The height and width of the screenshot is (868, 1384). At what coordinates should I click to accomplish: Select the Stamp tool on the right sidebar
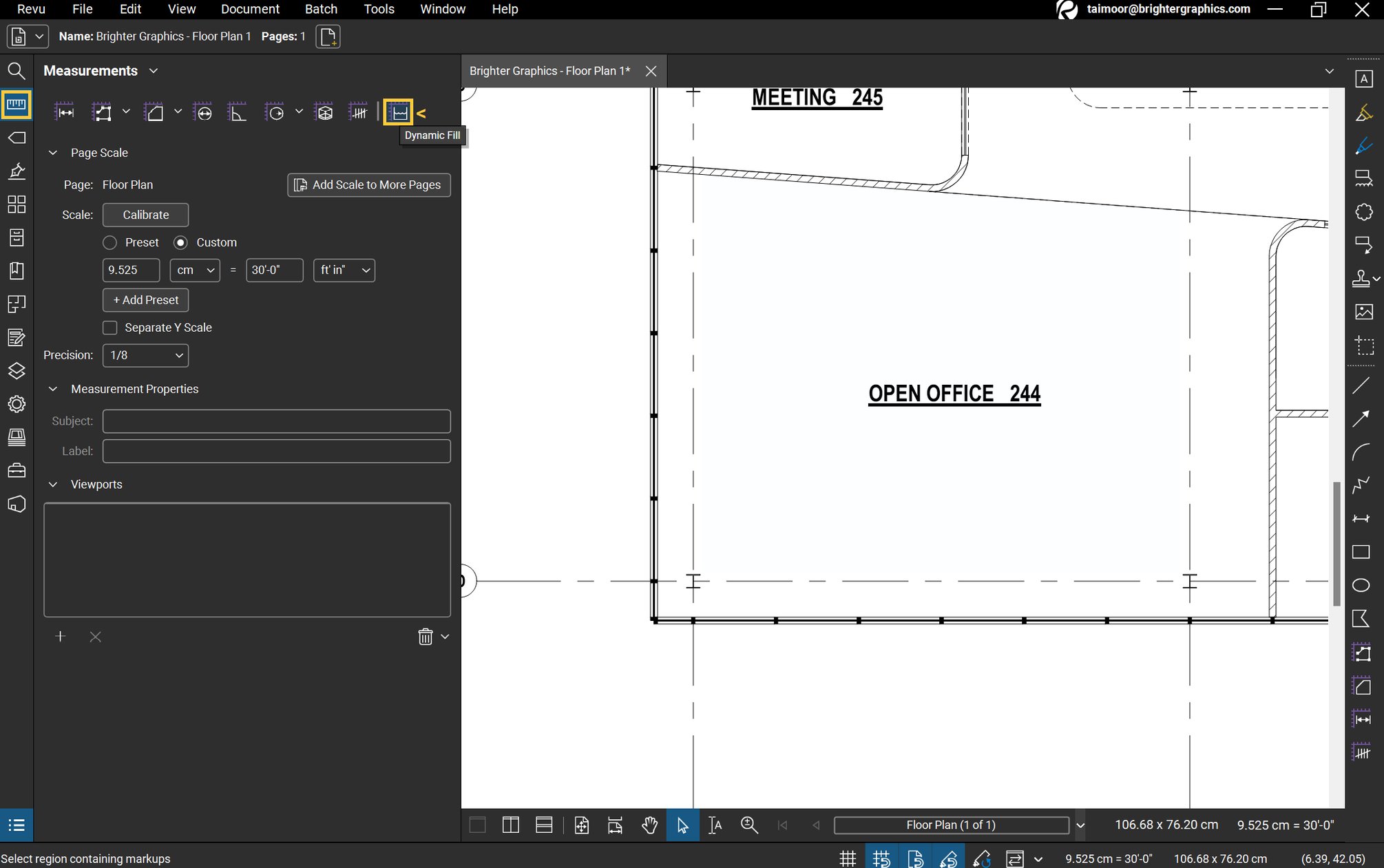pyautogui.click(x=1362, y=279)
